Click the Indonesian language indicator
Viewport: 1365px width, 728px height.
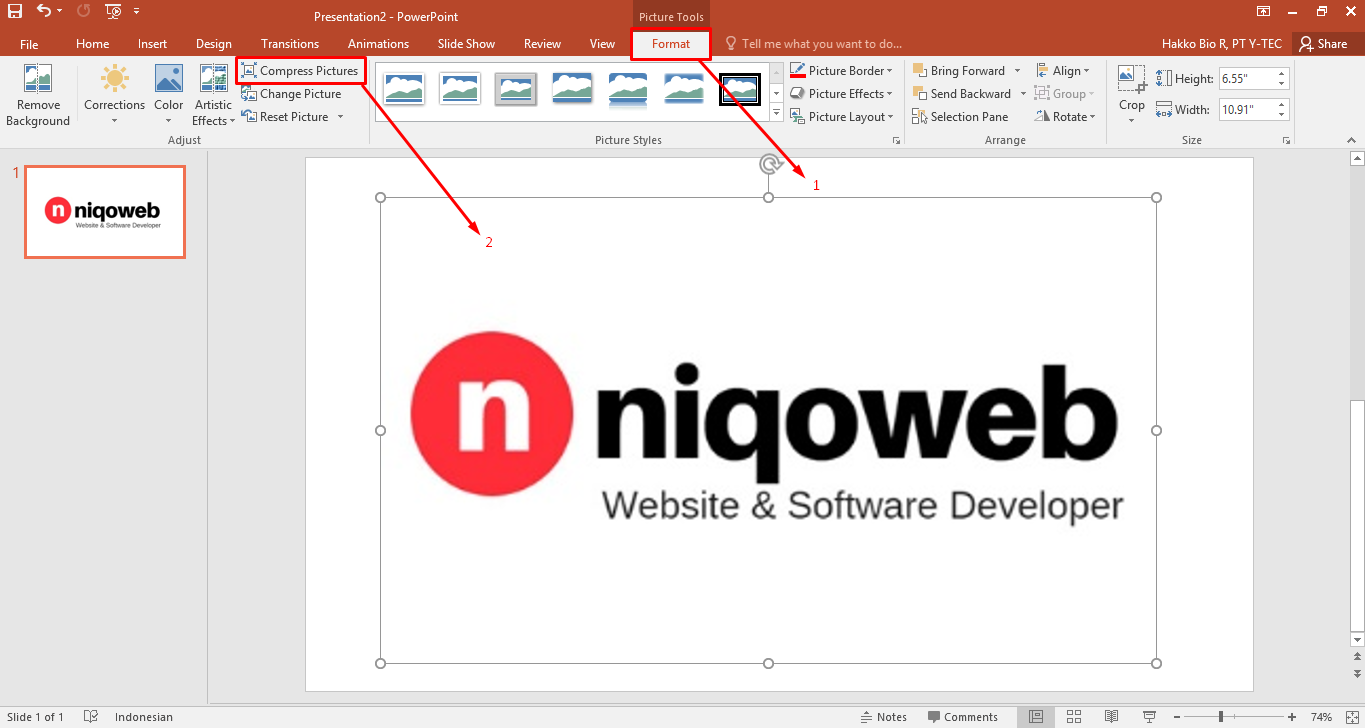[x=144, y=717]
